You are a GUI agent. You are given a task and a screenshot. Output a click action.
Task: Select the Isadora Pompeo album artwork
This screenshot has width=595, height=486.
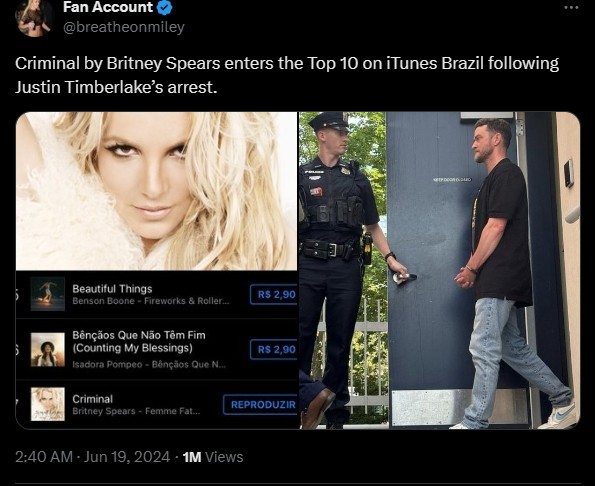point(47,349)
